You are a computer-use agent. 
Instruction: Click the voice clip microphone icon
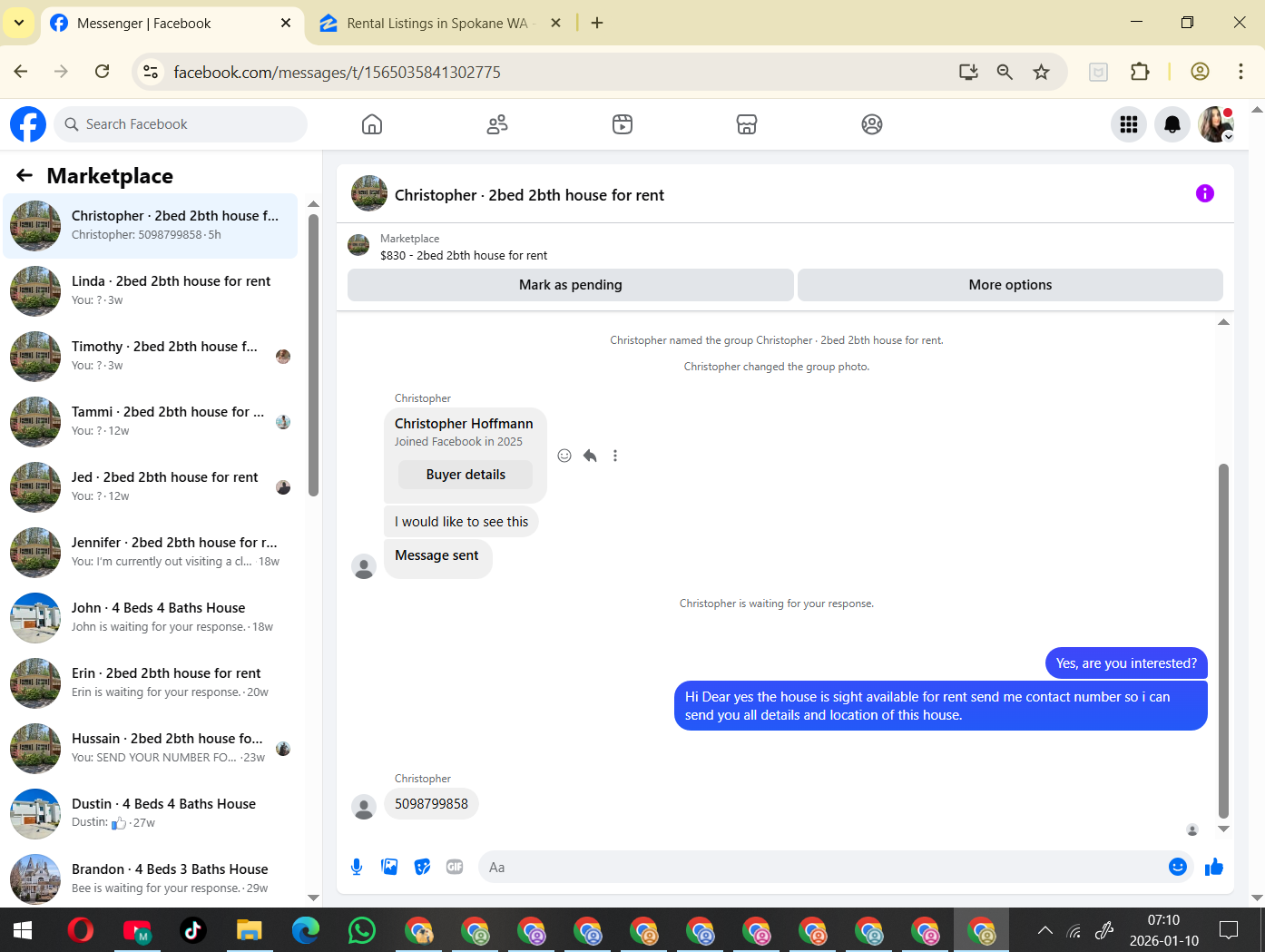tap(357, 867)
